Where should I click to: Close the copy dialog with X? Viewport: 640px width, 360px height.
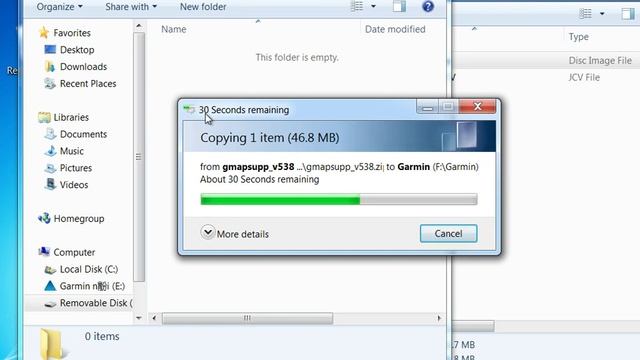[478, 107]
